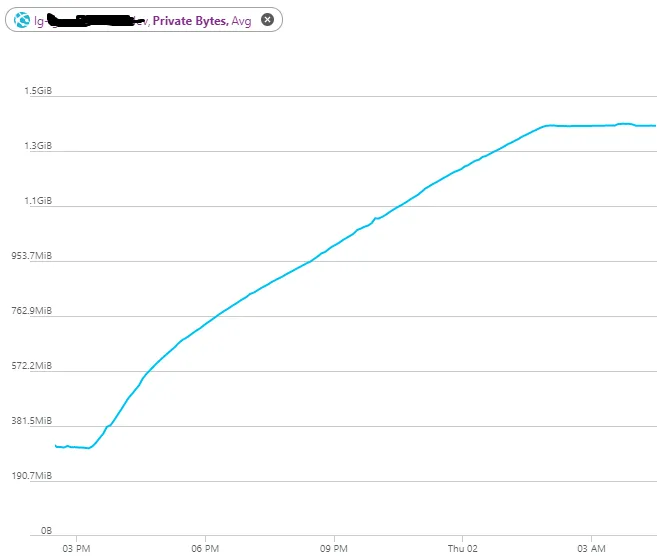The width and height of the screenshot is (657, 560).
Task: Click the 06 PM time axis label
Action: pos(205,548)
